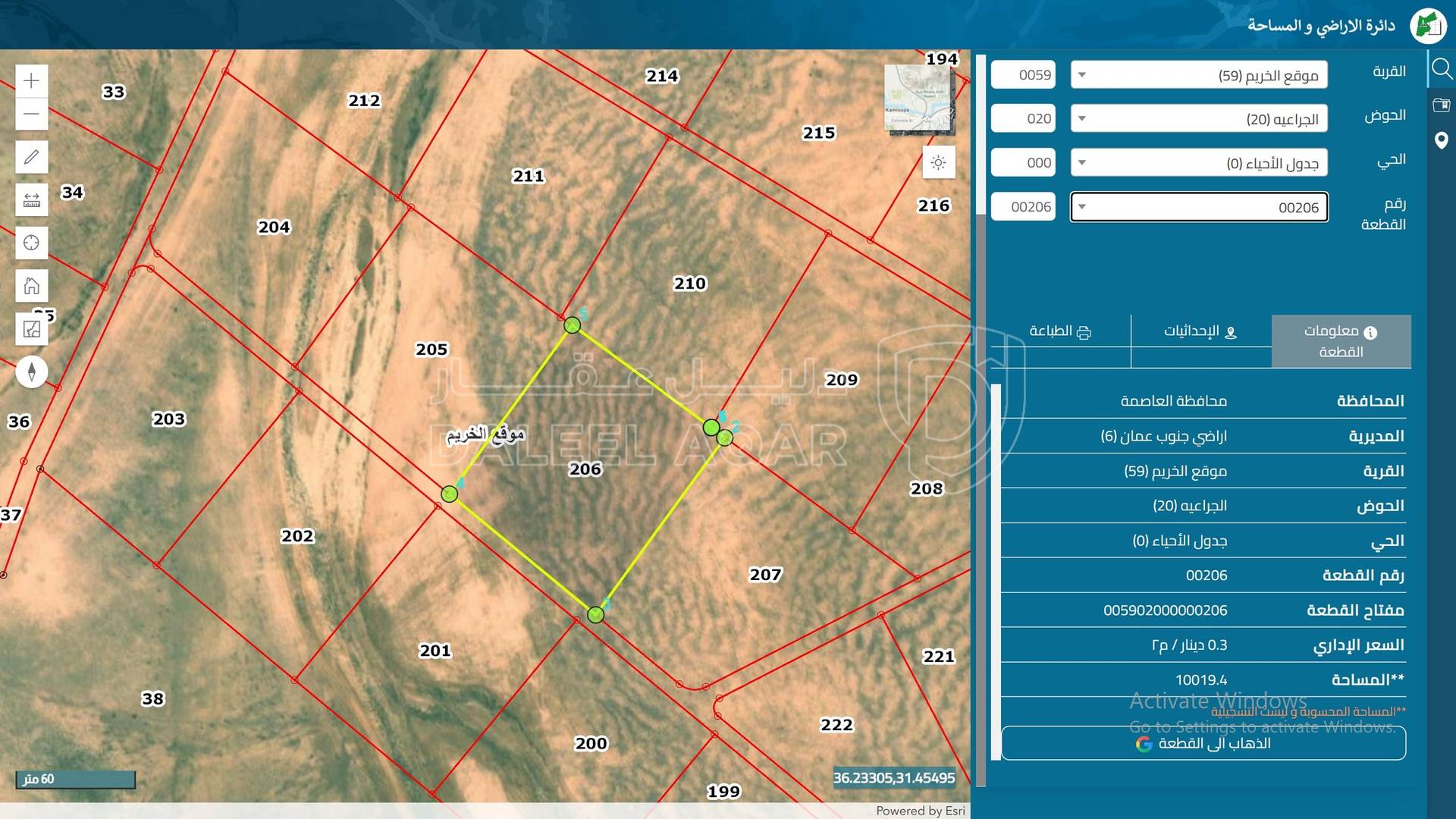Image resolution: width=1456 pixels, height=819 pixels.
Task: Expand the village dropdown موقع الخريم (59)
Action: [x=1198, y=75]
